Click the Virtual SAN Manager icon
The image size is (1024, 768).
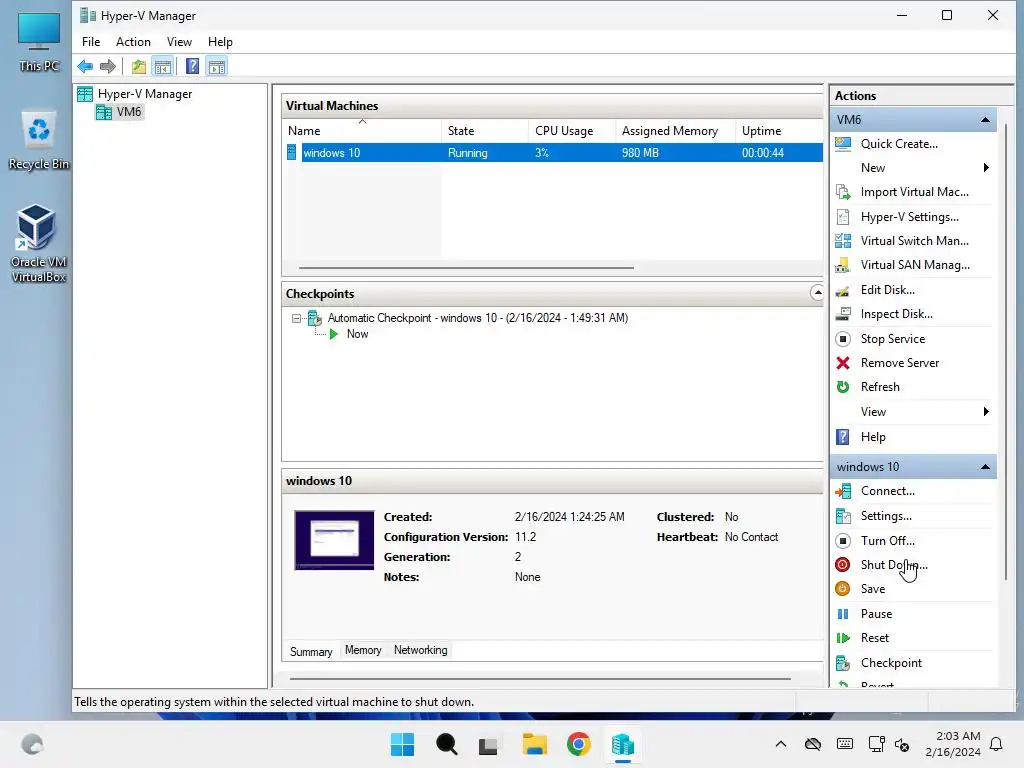pos(843,265)
